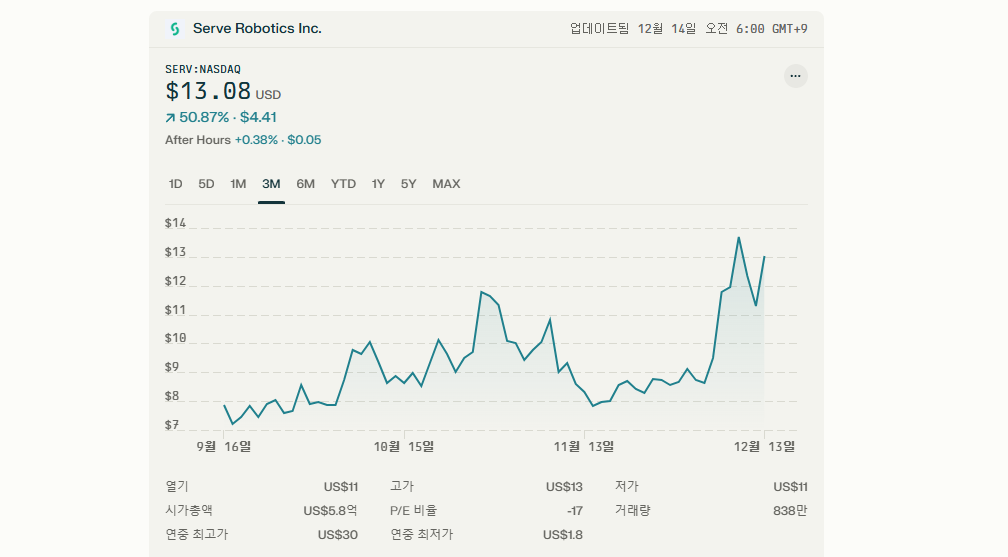This screenshot has width=1008, height=557.
Task: Show the YTD chart range
Action: point(343,184)
